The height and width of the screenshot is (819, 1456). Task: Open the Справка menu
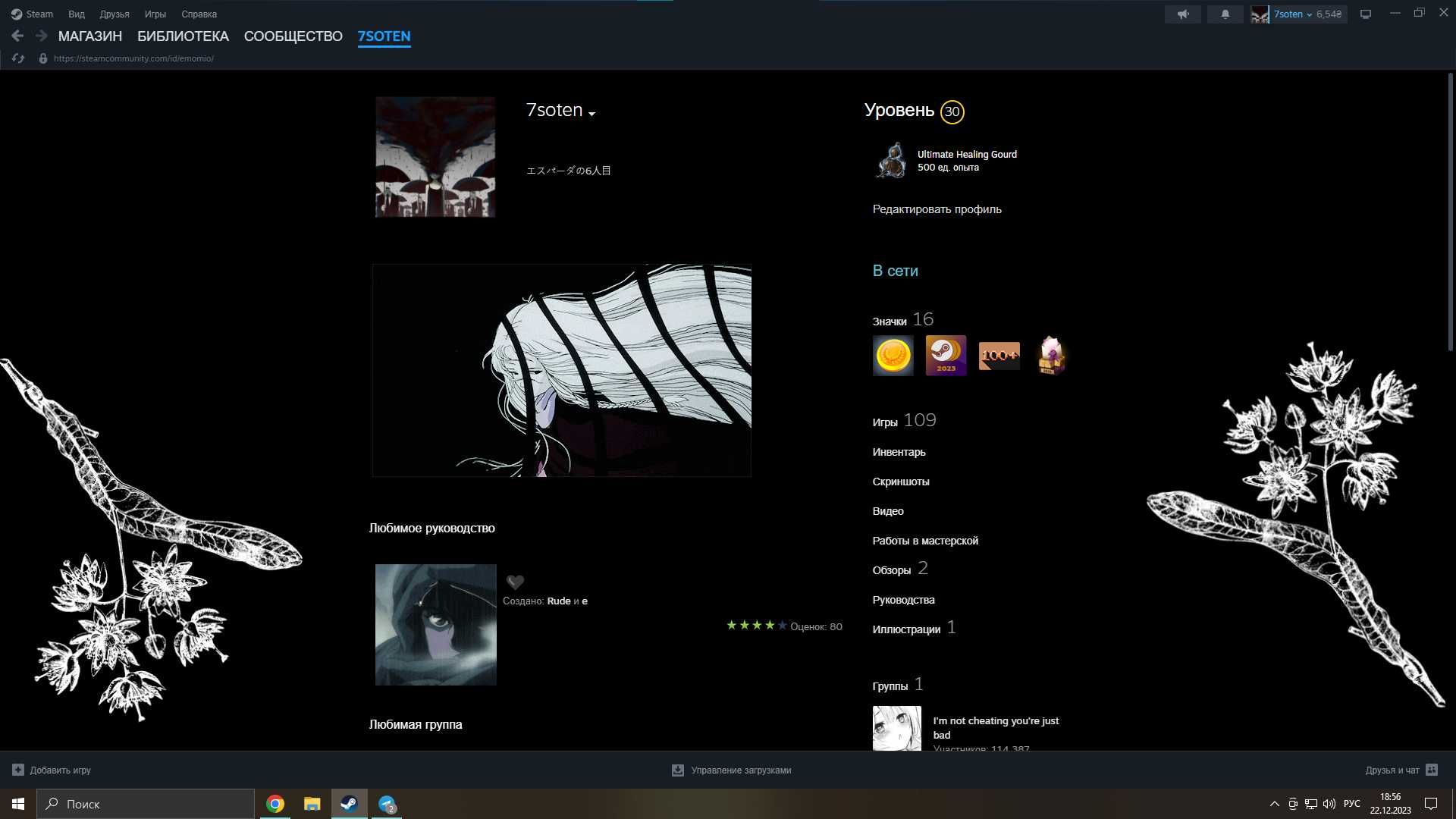point(199,14)
